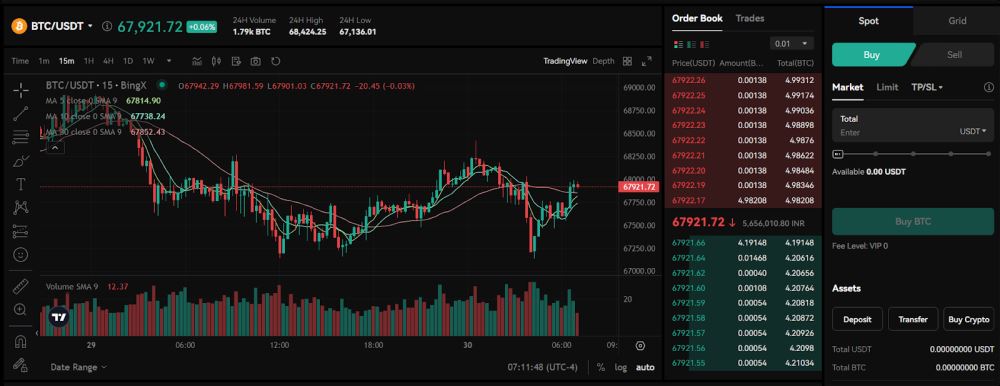
Task: Expand chart to fullscreen
Action: (647, 61)
